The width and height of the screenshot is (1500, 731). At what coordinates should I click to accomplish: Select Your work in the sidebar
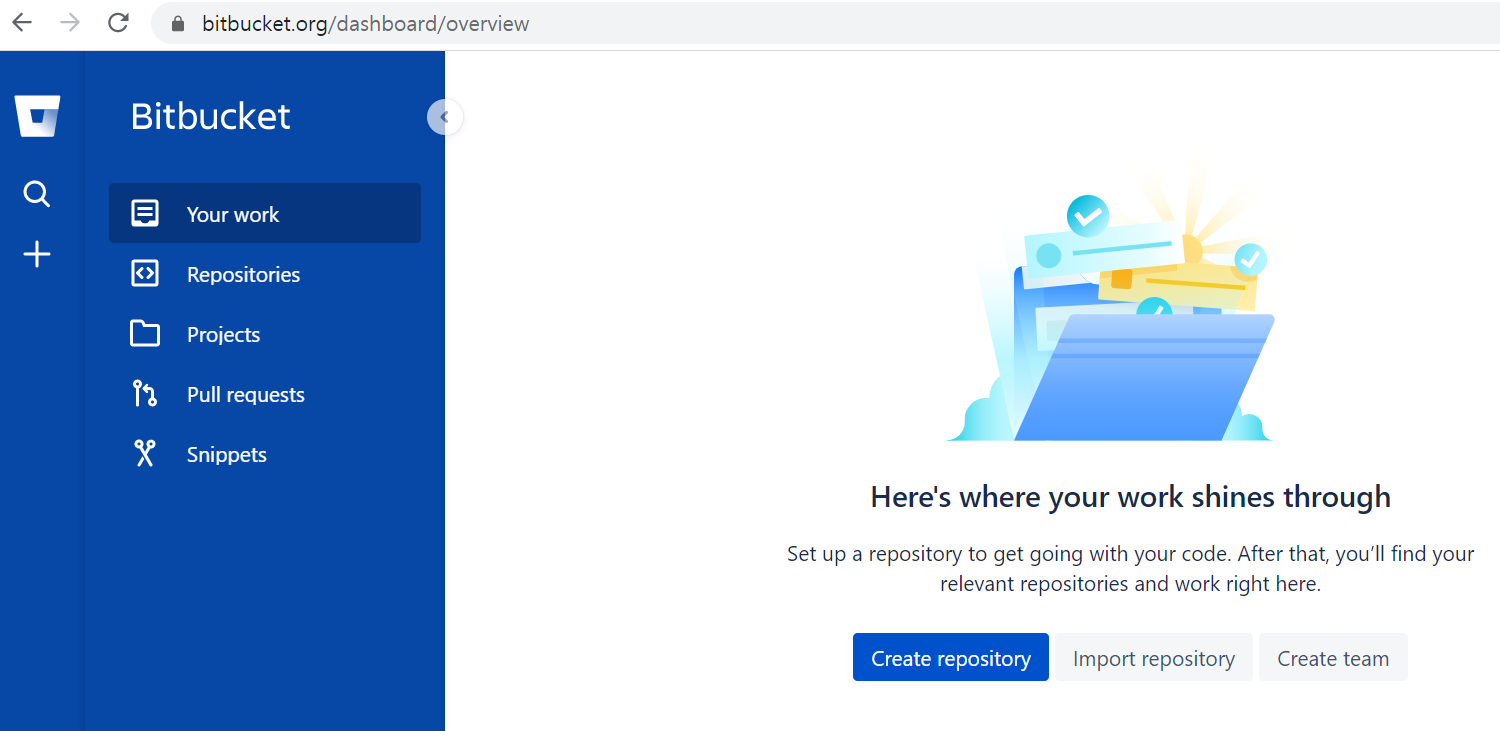coord(265,213)
